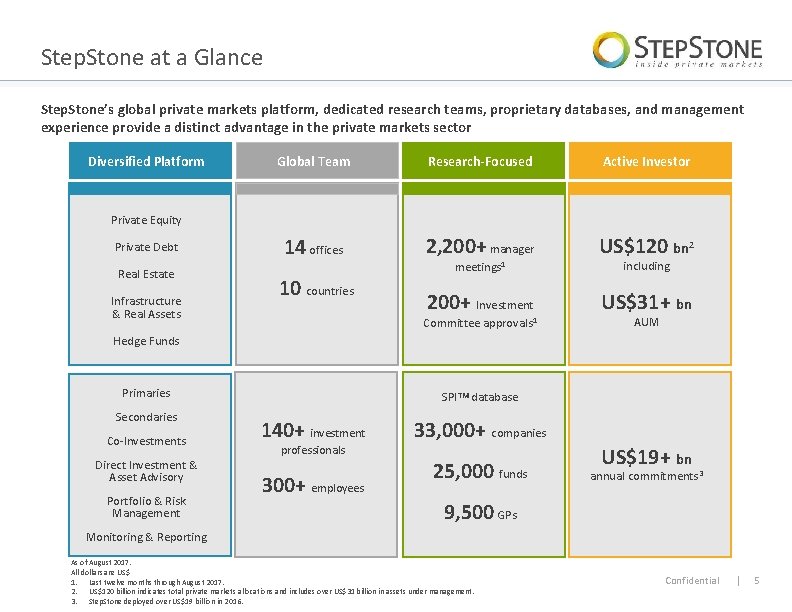Click the 'inside private markets' tagline

click(699, 64)
